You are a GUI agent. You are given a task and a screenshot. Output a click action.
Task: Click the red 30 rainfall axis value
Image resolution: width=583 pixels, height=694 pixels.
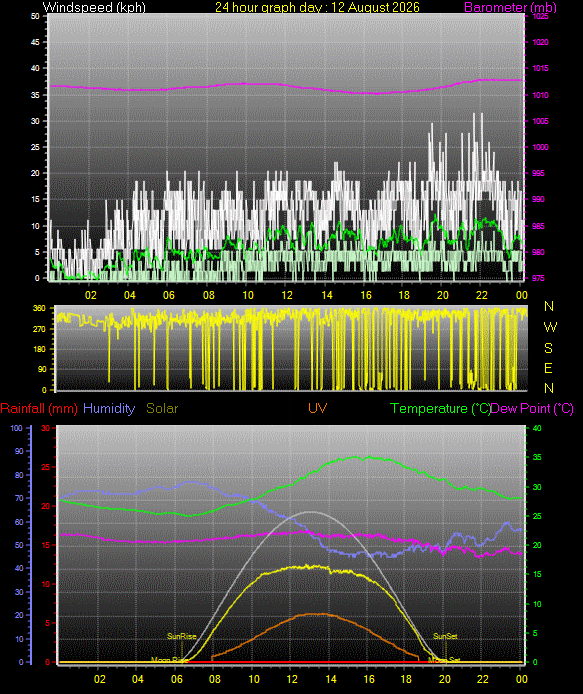pos(45,428)
